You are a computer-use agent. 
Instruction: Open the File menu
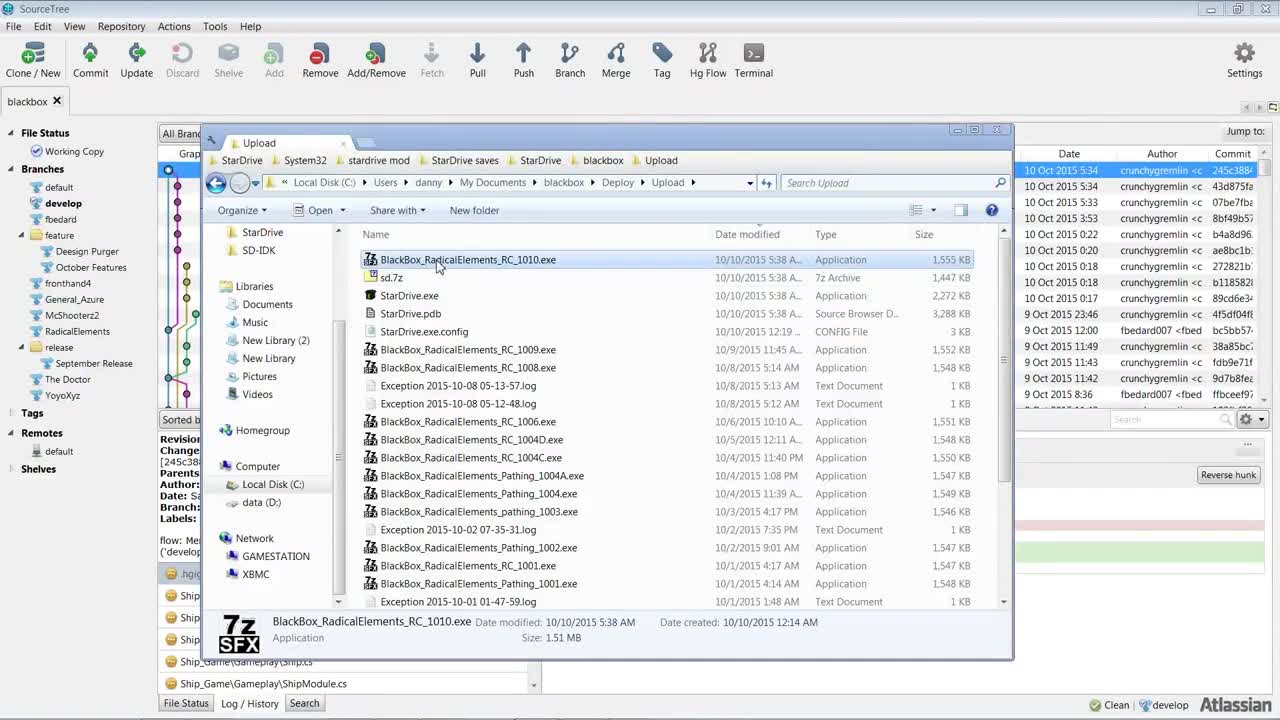13,26
